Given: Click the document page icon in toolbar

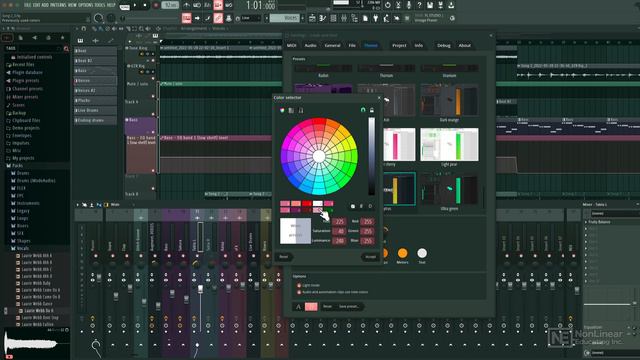Looking at the screenshot, I should pyautogui.click(x=365, y=18).
